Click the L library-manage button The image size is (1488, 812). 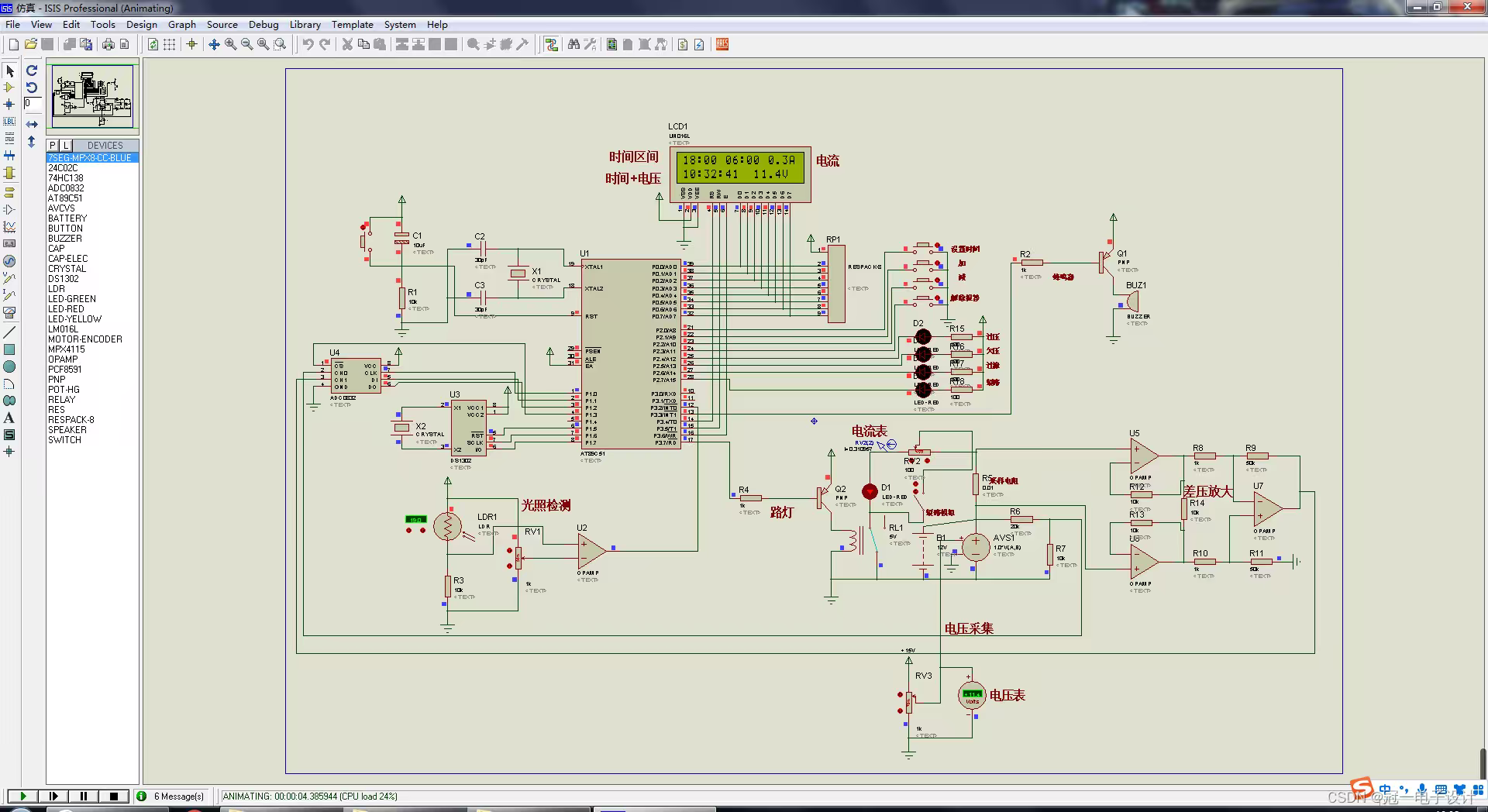coord(65,145)
